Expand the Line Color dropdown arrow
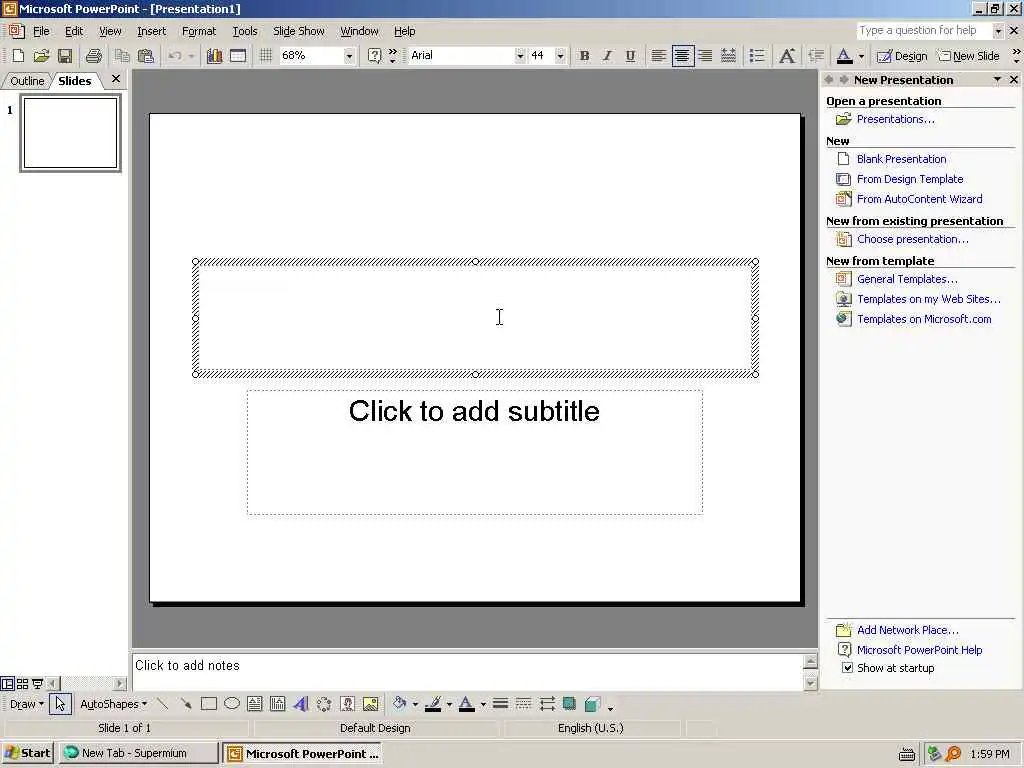1024x768 pixels. point(449,703)
